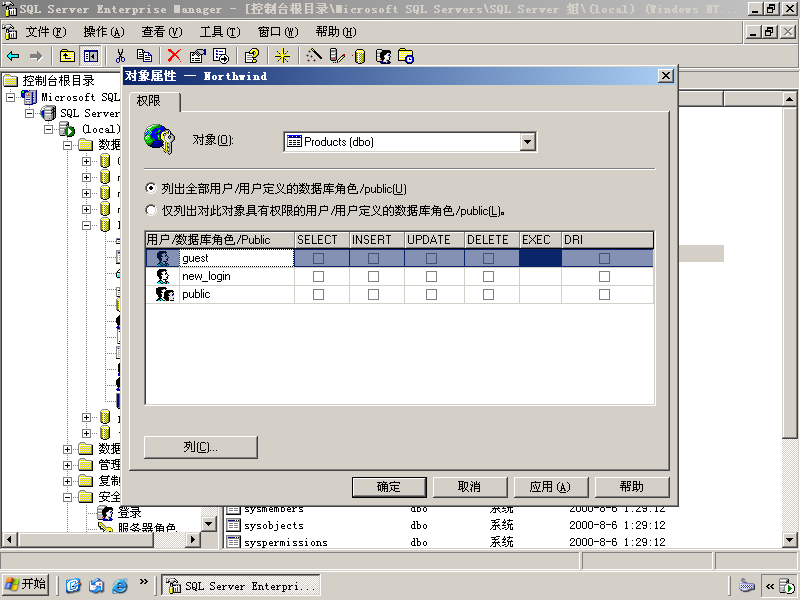Viewport: 800px width, 600px height.
Task: Check DRI permission for public
Action: [604, 294]
